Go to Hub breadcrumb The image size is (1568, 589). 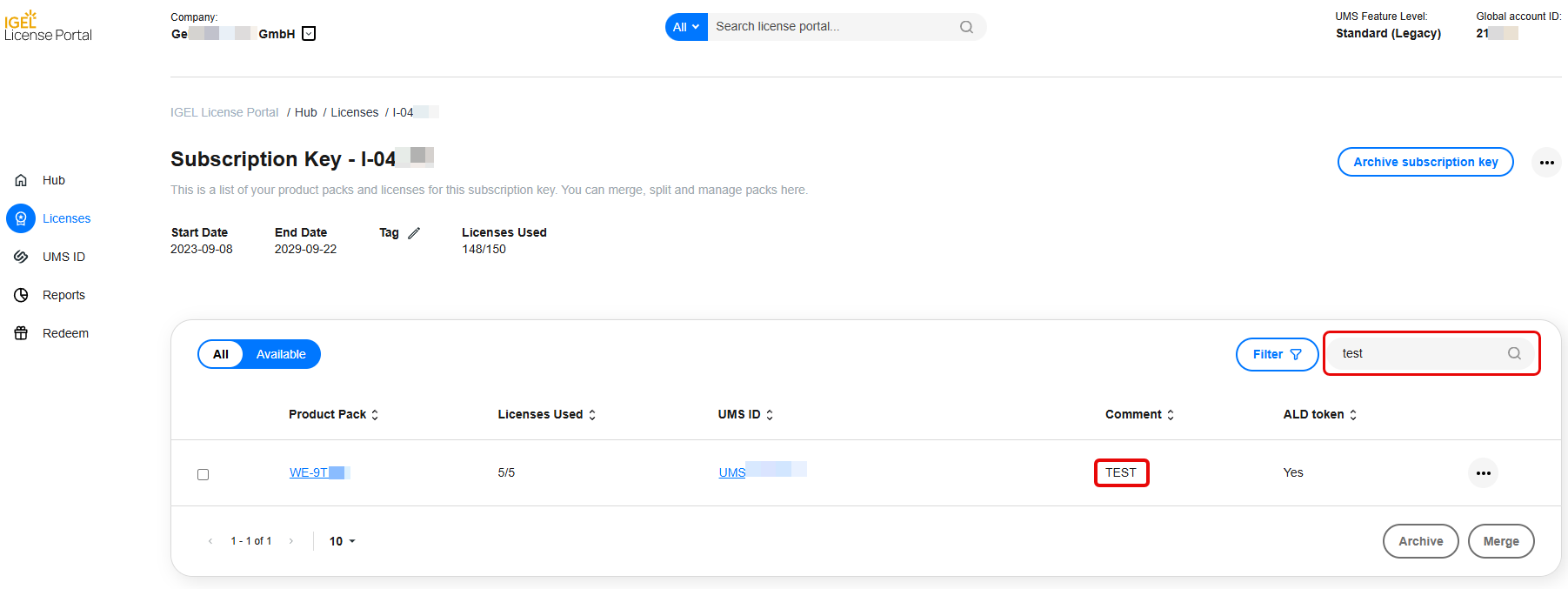pyautogui.click(x=306, y=112)
